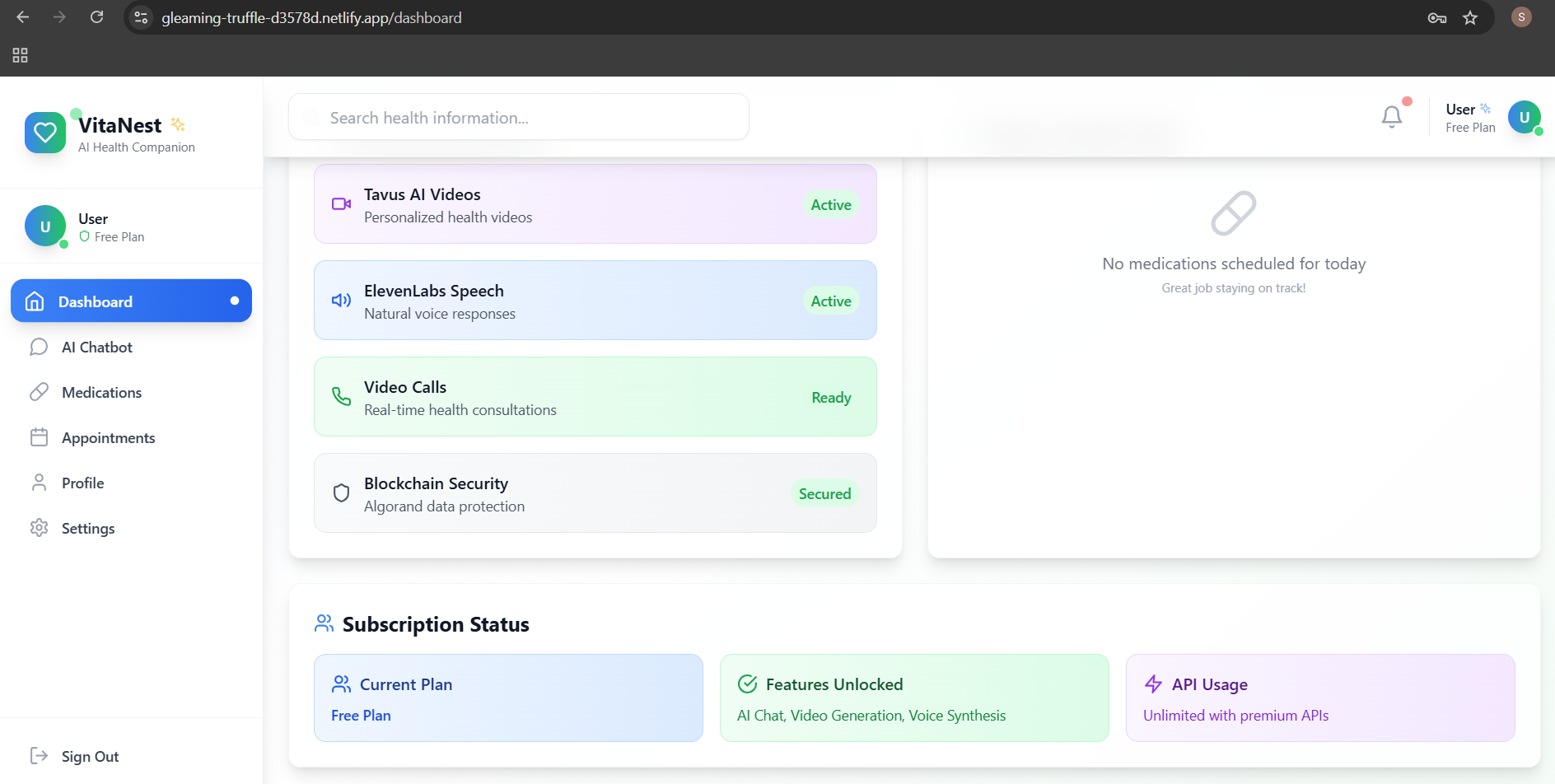
Task: Click the browser back arrow
Action: [23, 17]
